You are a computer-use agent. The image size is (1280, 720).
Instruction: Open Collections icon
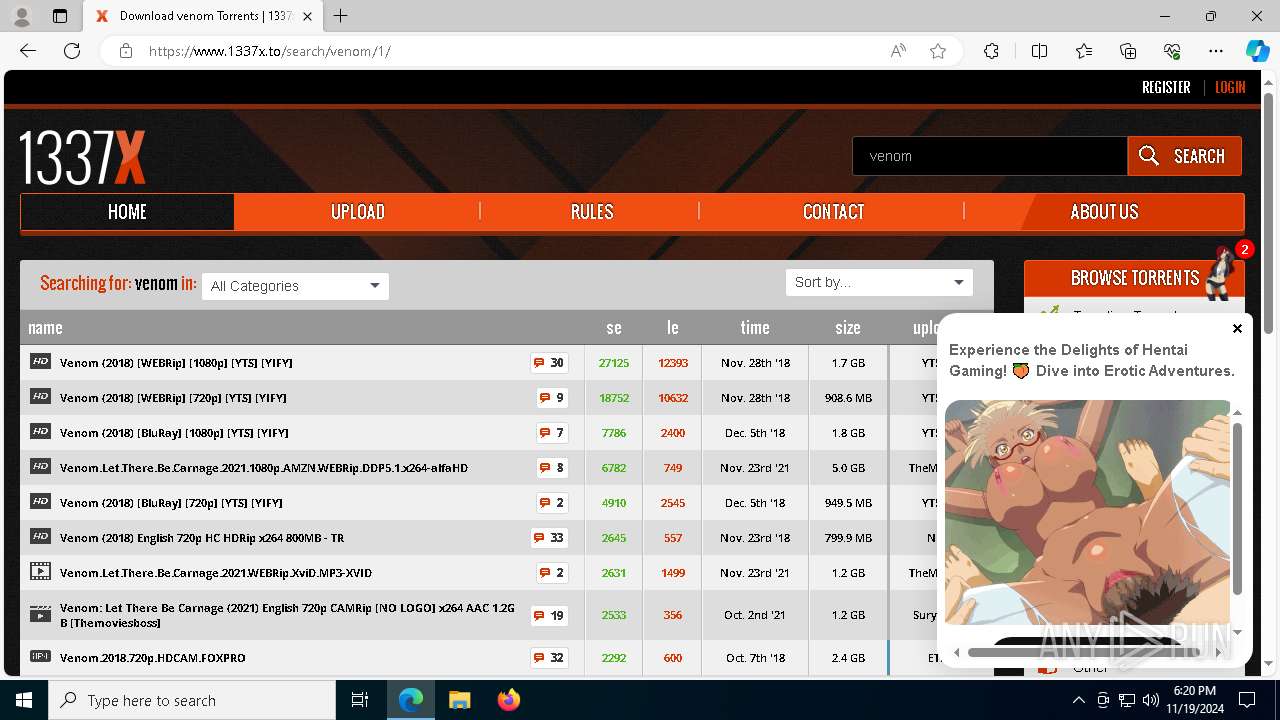pyautogui.click(x=1128, y=51)
